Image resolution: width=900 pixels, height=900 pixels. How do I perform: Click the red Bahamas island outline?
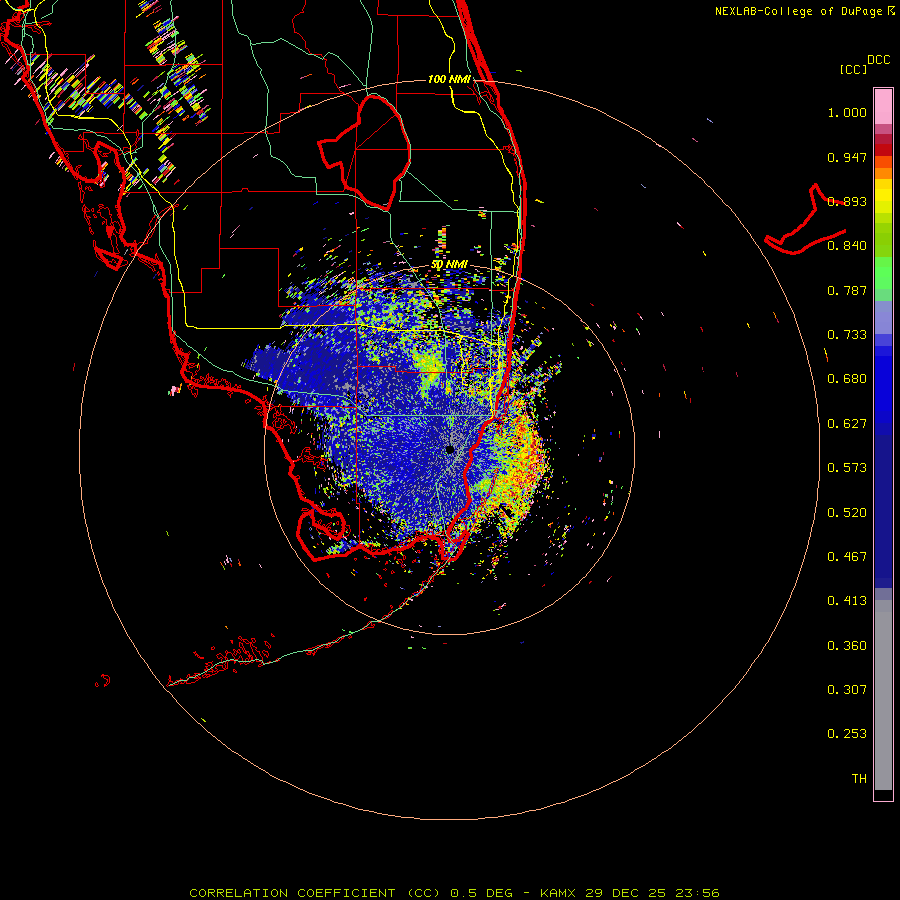point(805,219)
